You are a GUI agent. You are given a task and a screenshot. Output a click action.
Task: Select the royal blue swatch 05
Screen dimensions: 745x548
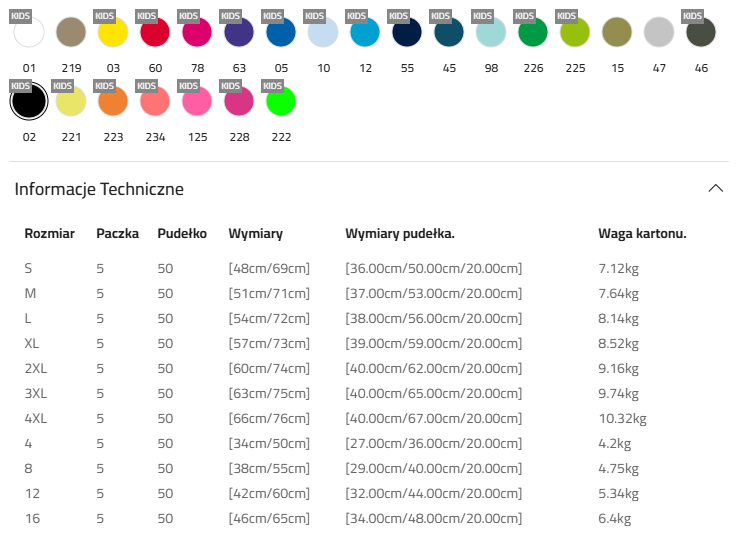coord(281,32)
